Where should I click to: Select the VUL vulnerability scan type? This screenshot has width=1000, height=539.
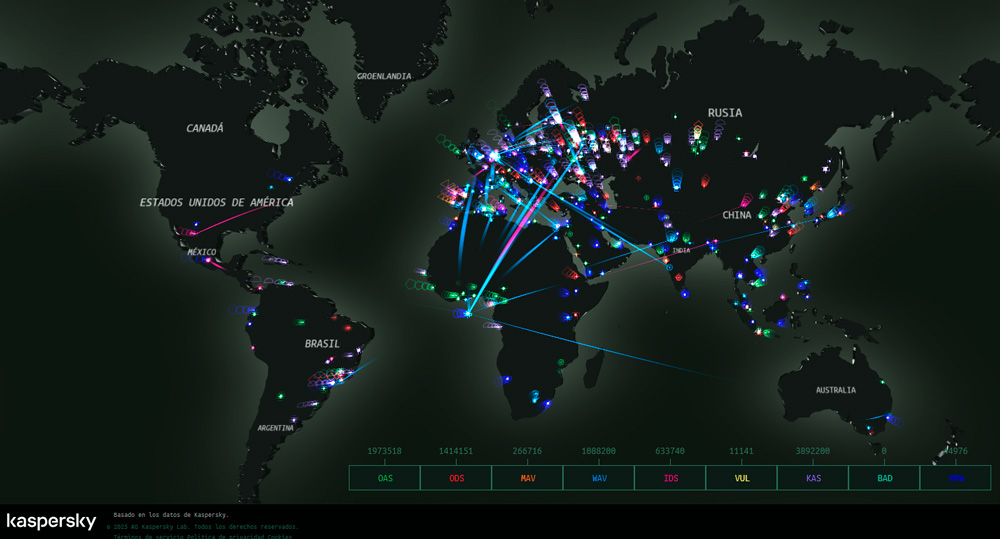pyautogui.click(x=741, y=478)
